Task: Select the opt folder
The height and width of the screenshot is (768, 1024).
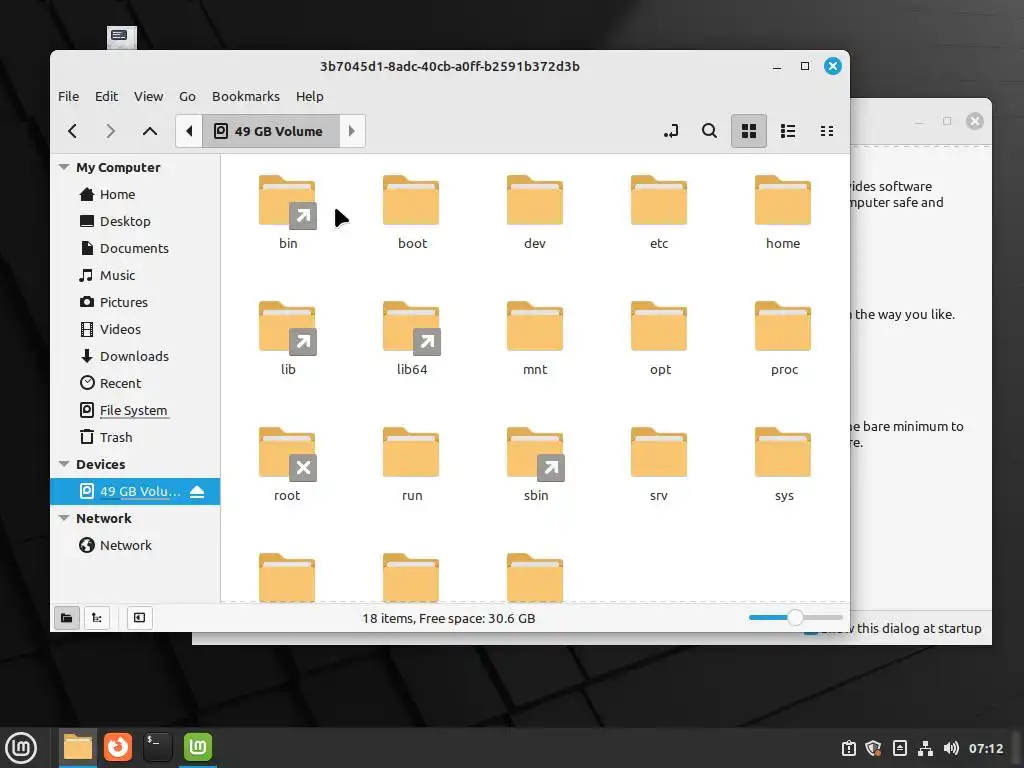Action: [659, 338]
